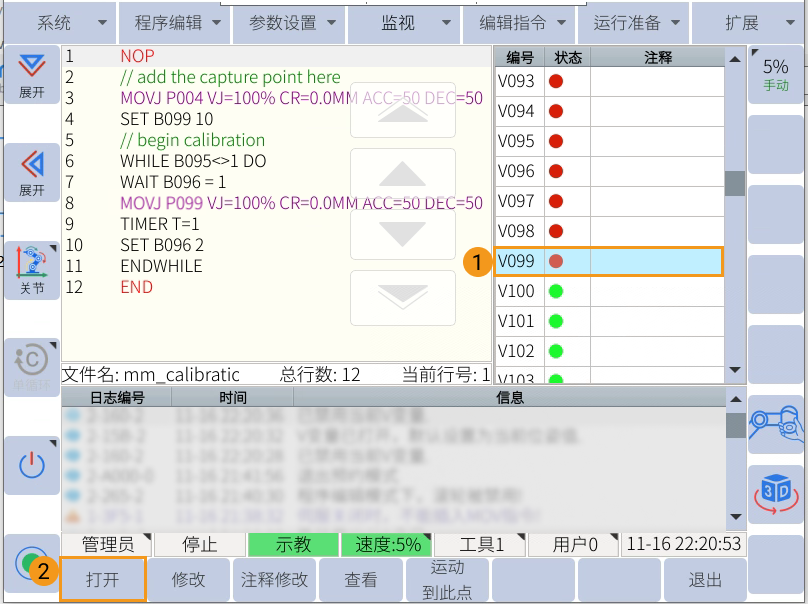
Task: Click the 工具1 tool selector
Action: (480, 544)
